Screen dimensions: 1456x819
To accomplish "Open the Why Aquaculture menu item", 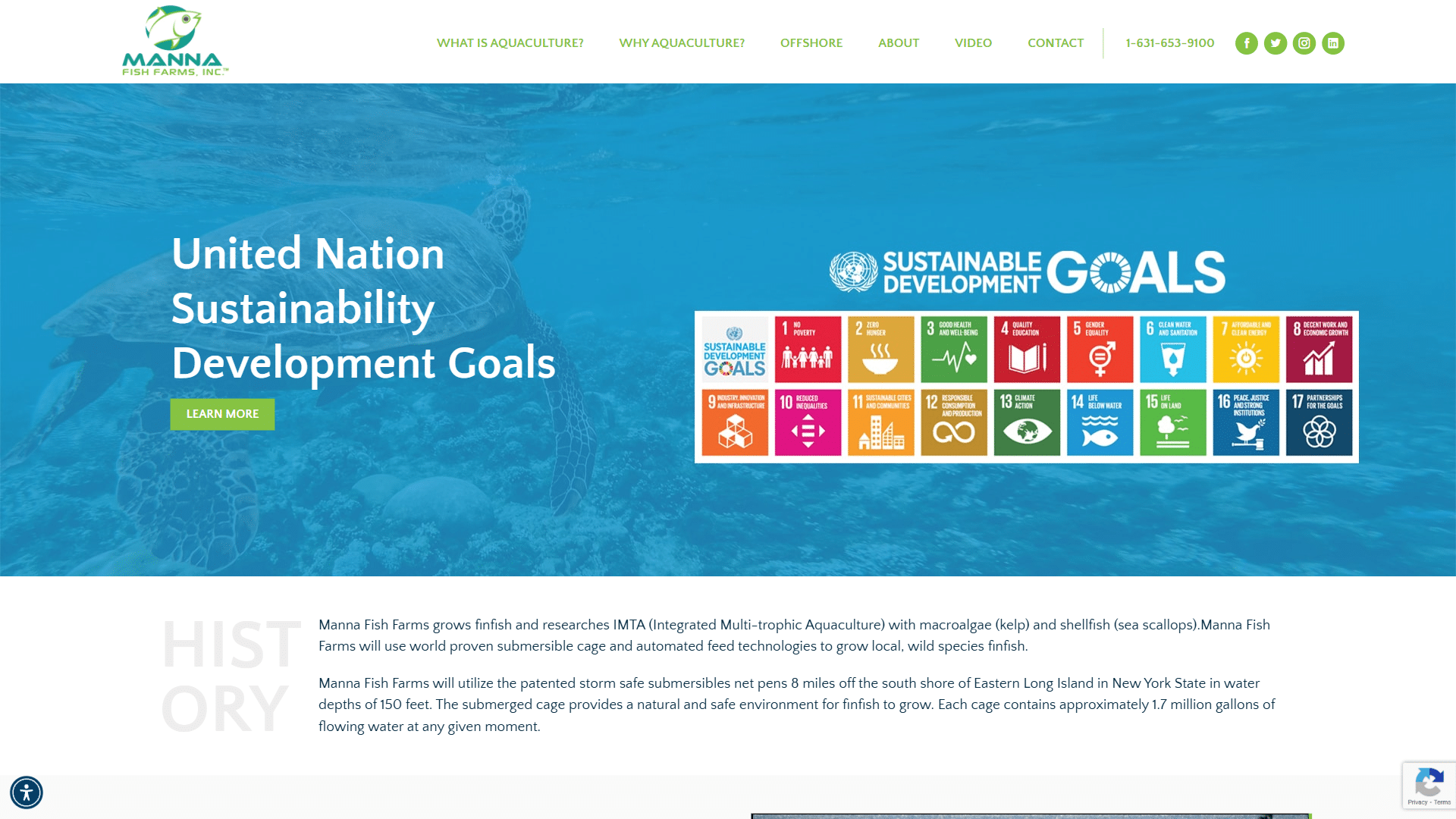I will click(x=682, y=43).
